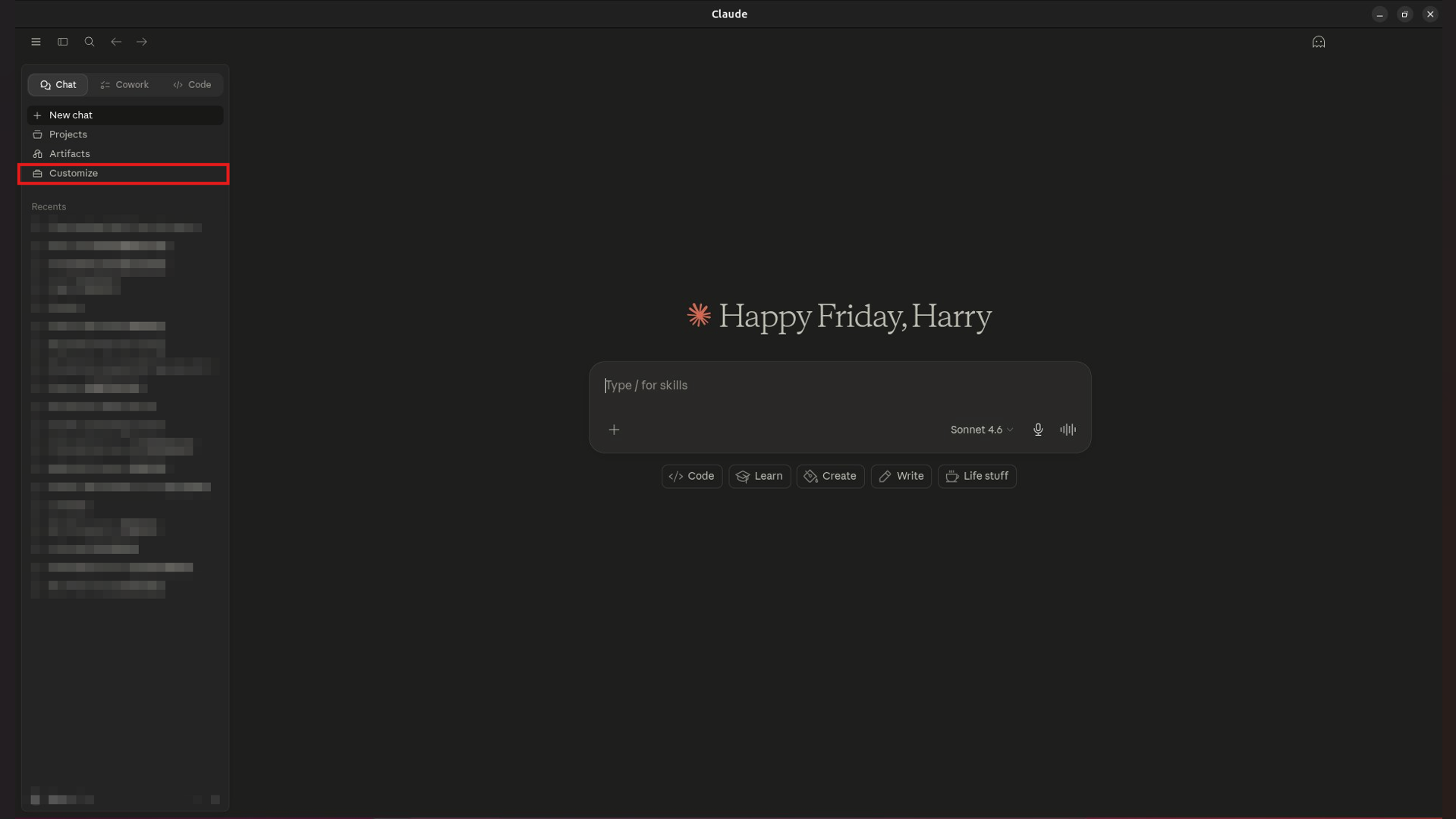
Task: Open the Sonnet 4.6 model dropdown
Action: pos(982,430)
